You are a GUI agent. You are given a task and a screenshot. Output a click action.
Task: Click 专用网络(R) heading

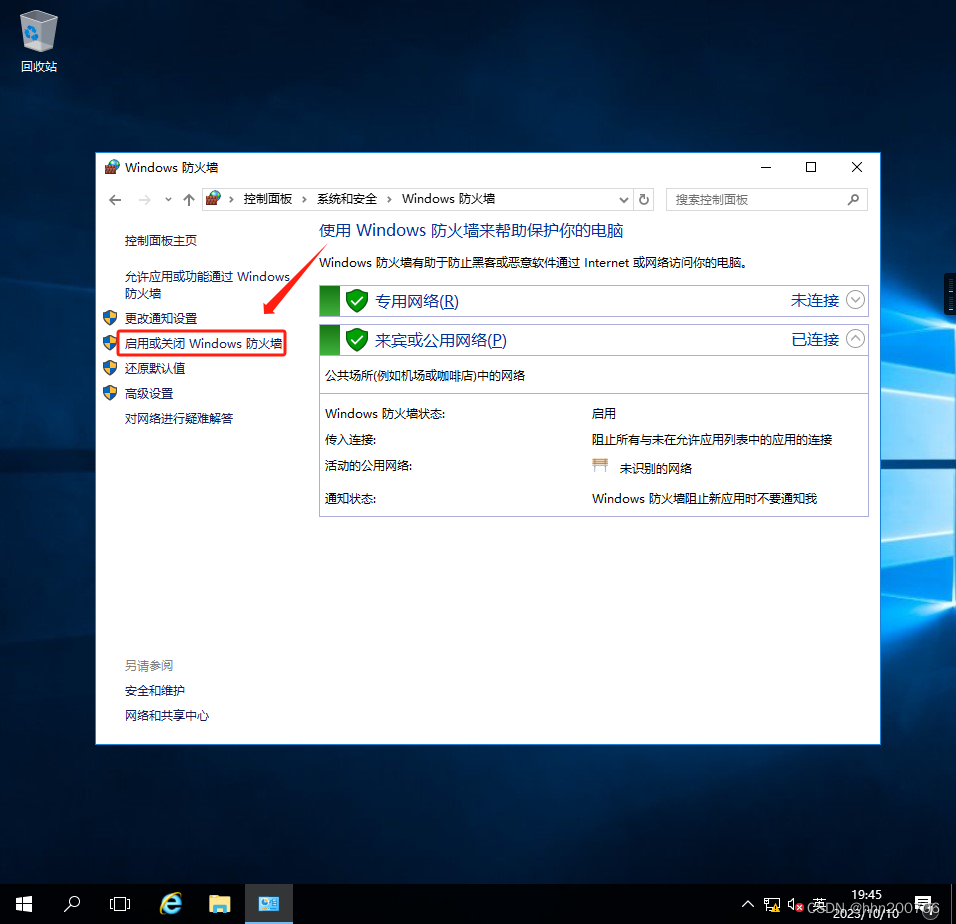click(417, 301)
